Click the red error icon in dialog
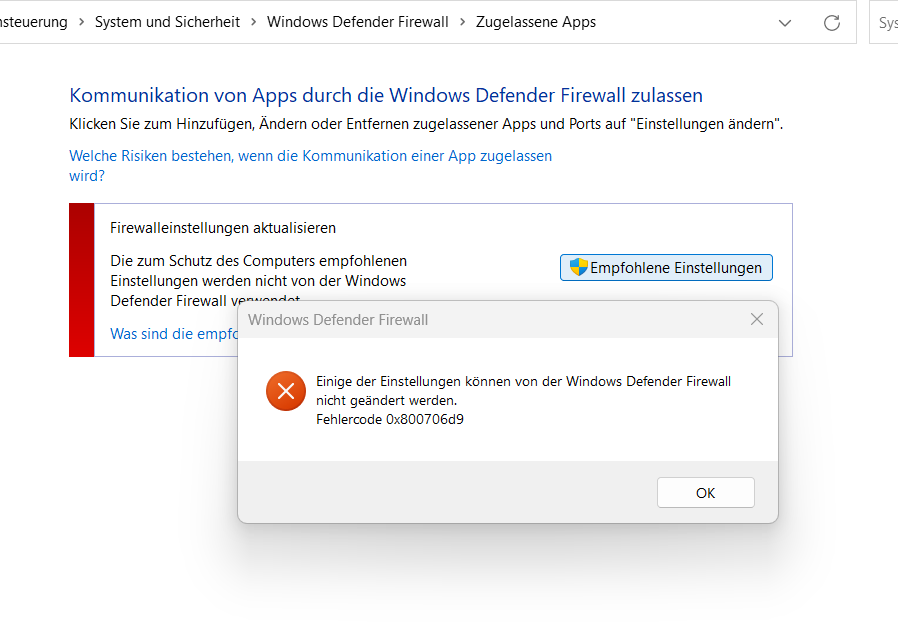This screenshot has width=898, height=635. point(286,391)
